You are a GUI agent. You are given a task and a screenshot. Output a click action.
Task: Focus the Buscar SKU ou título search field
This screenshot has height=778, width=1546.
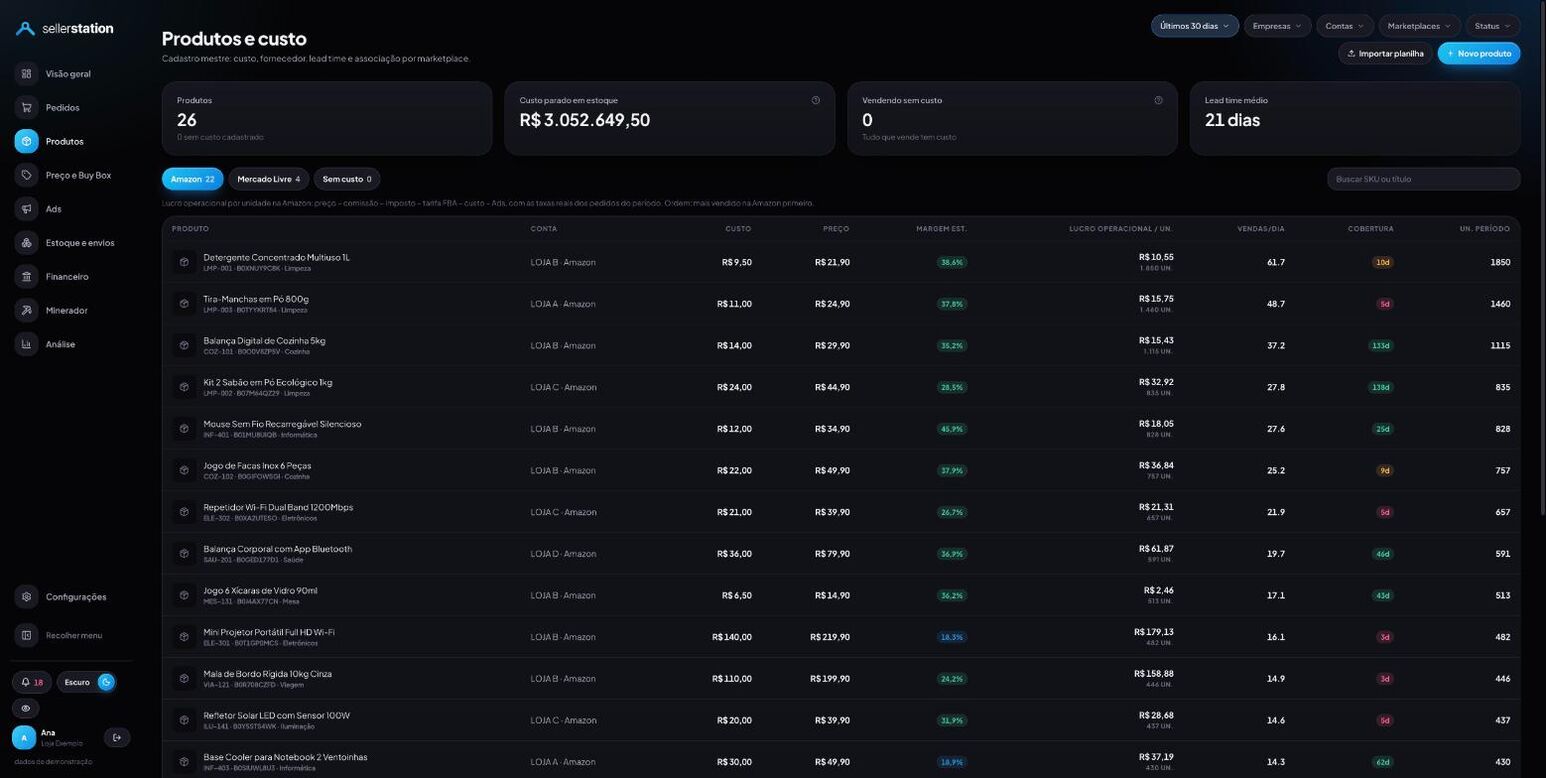(x=1423, y=179)
